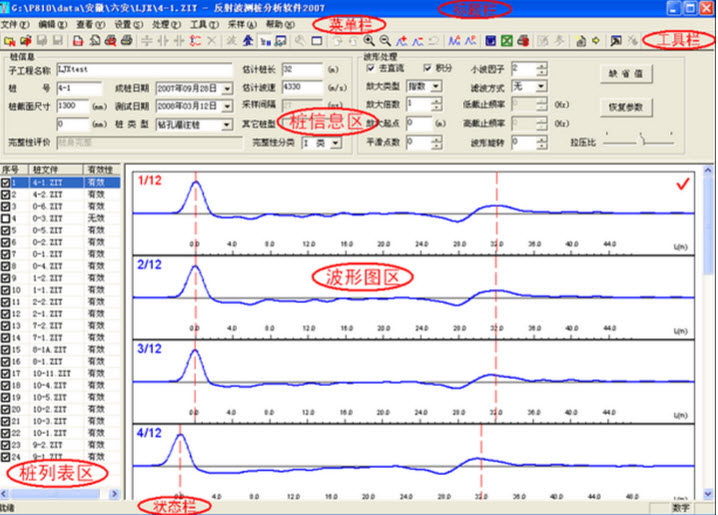This screenshot has height=515, width=718.
Task: Click the waveform plus (add marker) icon
Action: [402, 41]
